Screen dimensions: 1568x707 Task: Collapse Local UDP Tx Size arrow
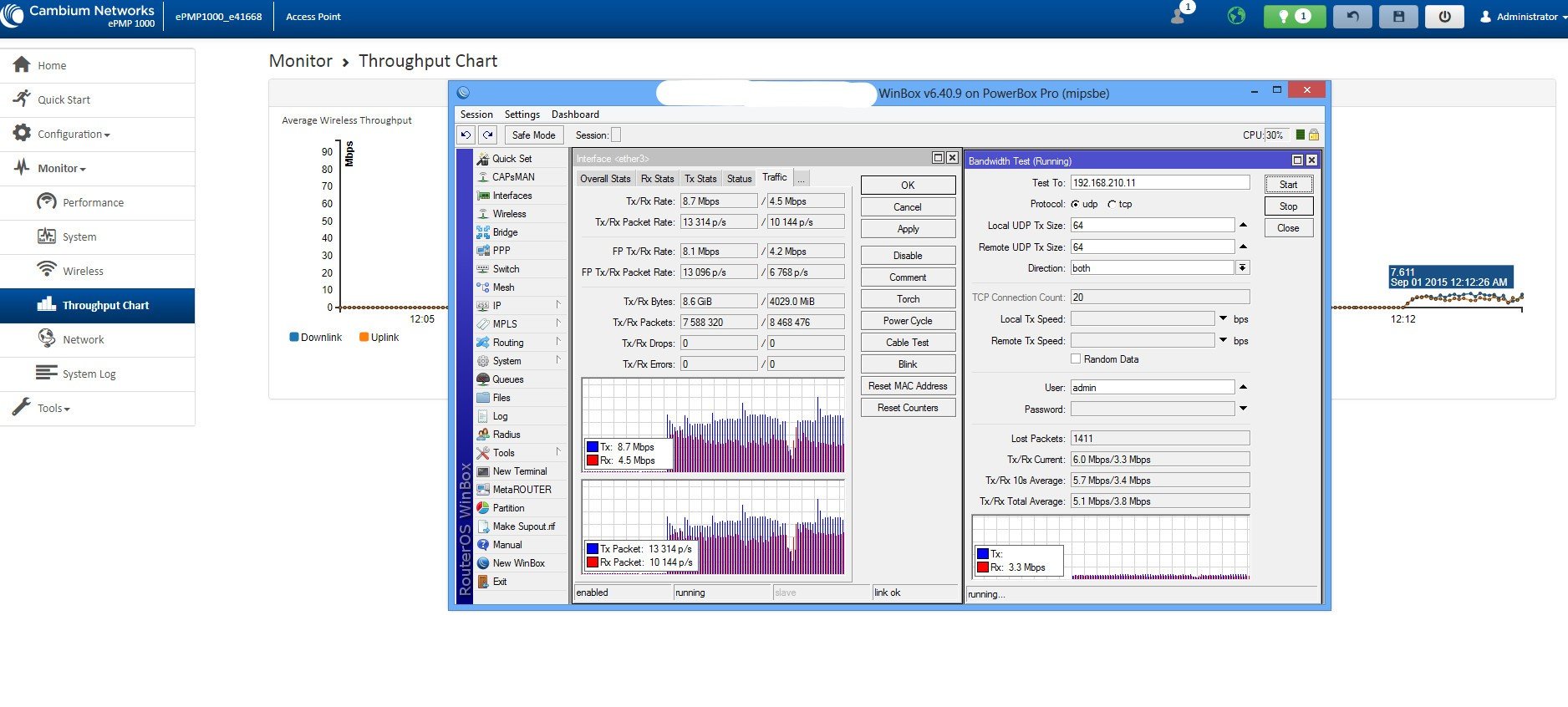[1243, 225]
